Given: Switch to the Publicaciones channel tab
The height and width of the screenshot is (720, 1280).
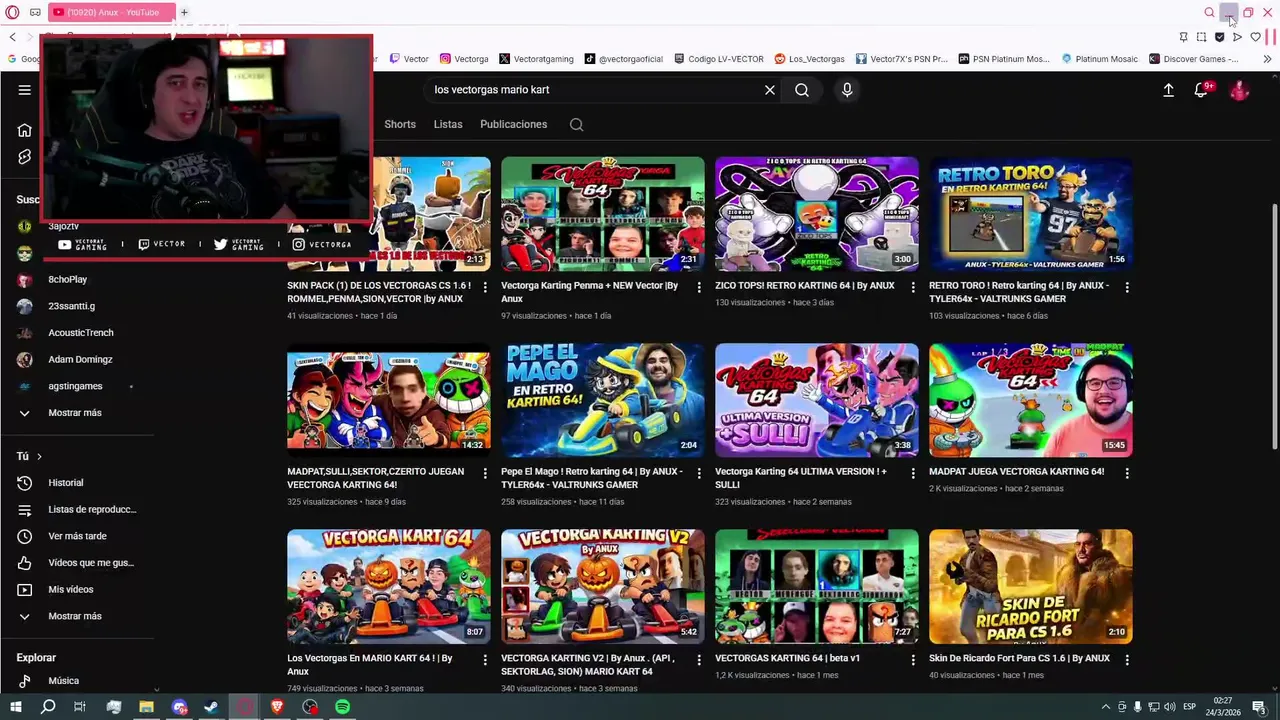Looking at the screenshot, I should pos(514,125).
